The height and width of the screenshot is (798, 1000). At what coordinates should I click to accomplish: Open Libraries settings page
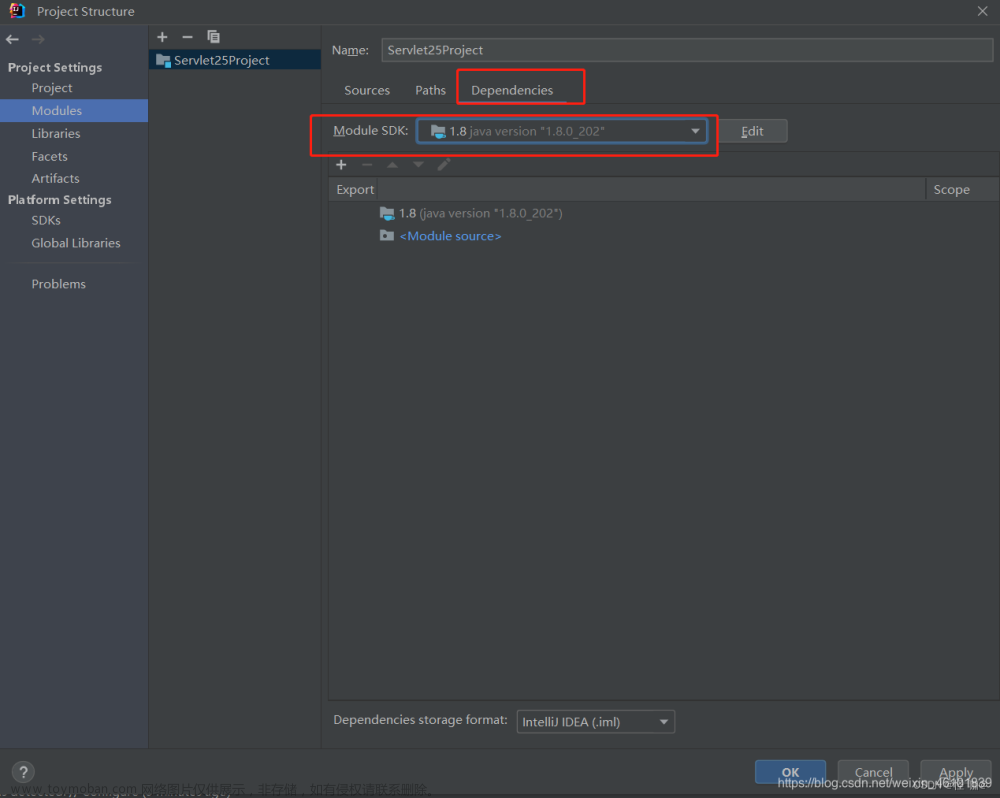(56, 133)
